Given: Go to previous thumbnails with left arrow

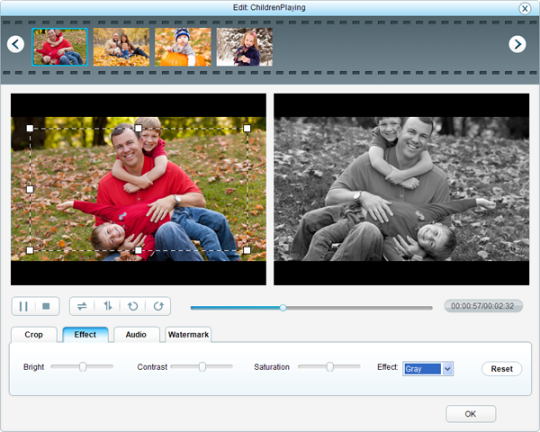Looking at the screenshot, I should tap(15, 44).
